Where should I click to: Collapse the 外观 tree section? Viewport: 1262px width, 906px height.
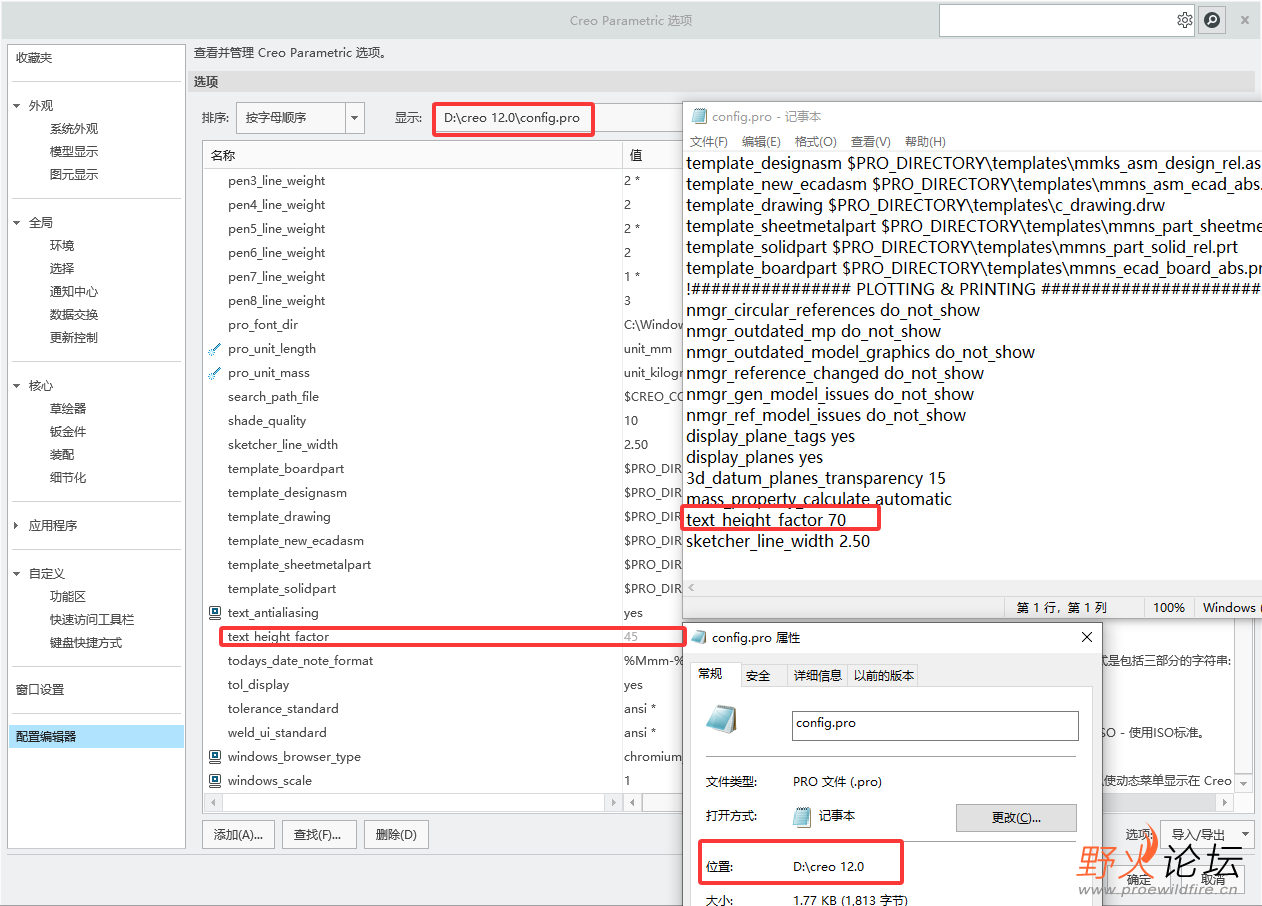point(17,106)
